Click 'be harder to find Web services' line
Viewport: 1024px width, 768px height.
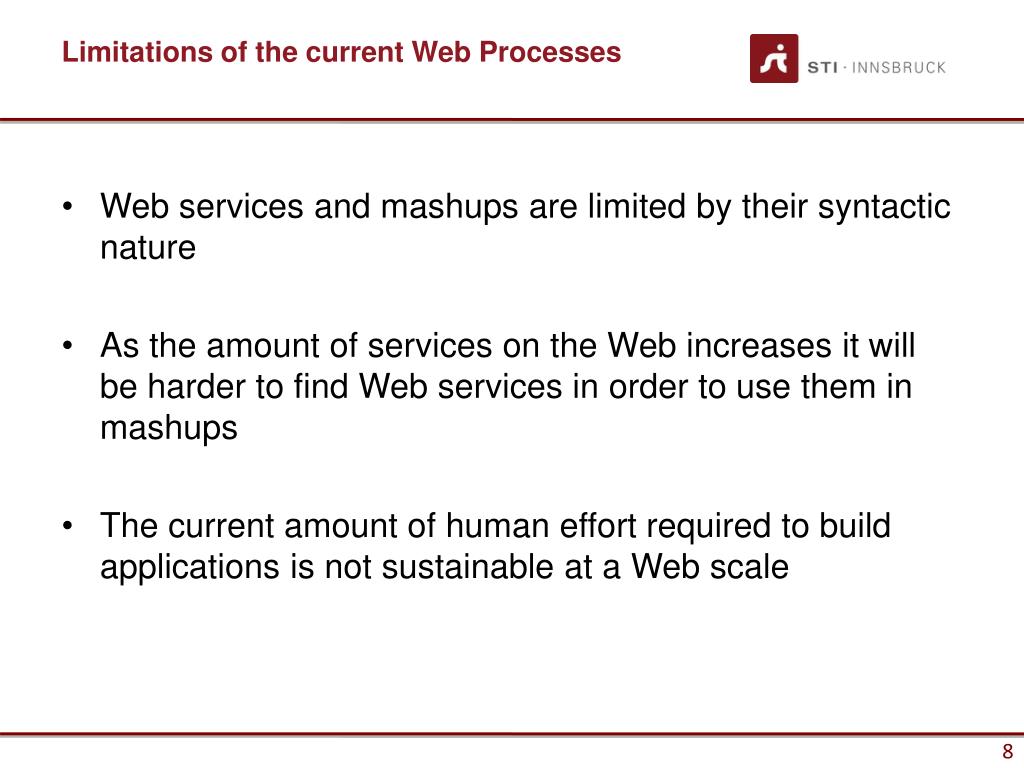[x=330, y=387]
